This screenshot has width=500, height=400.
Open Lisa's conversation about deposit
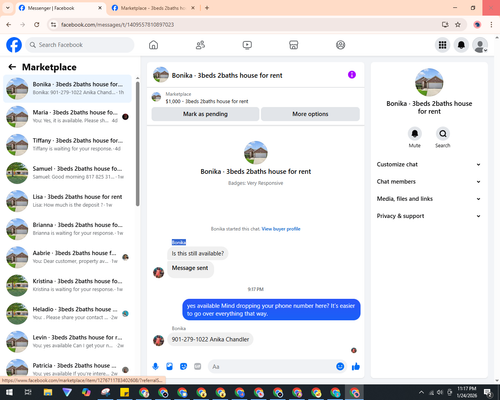[67, 201]
